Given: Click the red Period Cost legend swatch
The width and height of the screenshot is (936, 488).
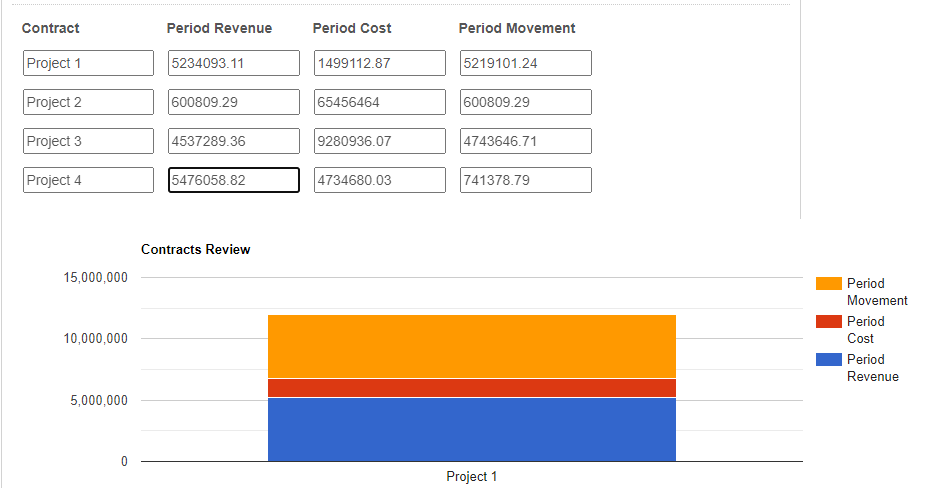Looking at the screenshot, I should click(x=829, y=322).
